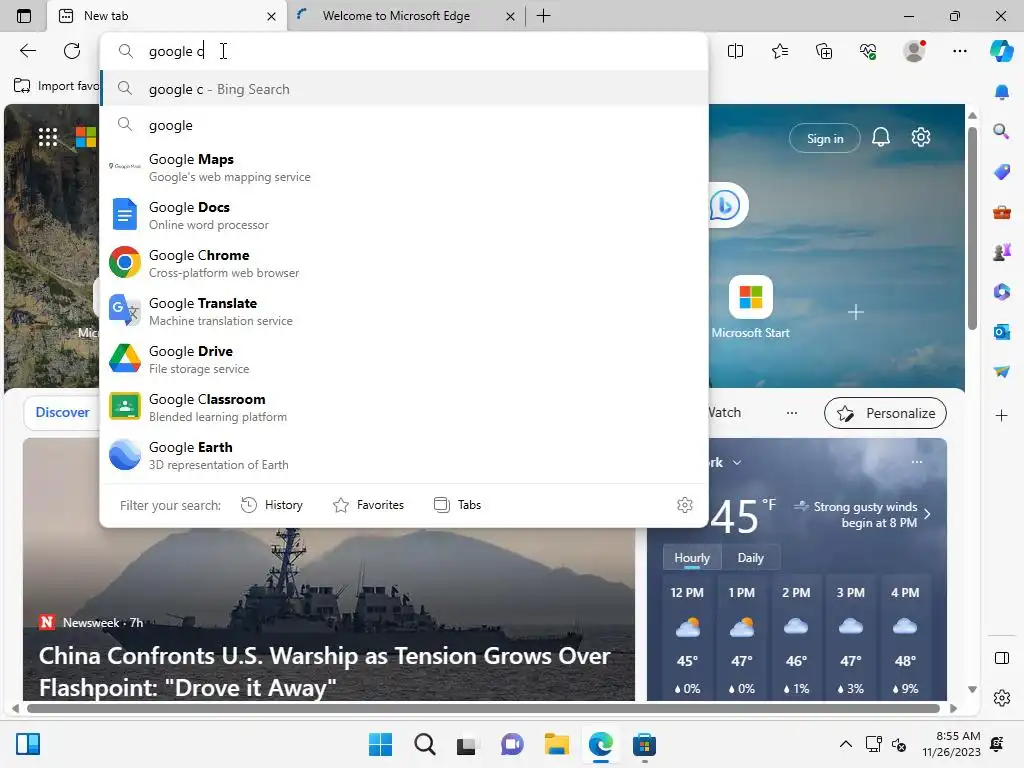Open File Explorer from taskbar
This screenshot has height=768, width=1024.
(556, 744)
